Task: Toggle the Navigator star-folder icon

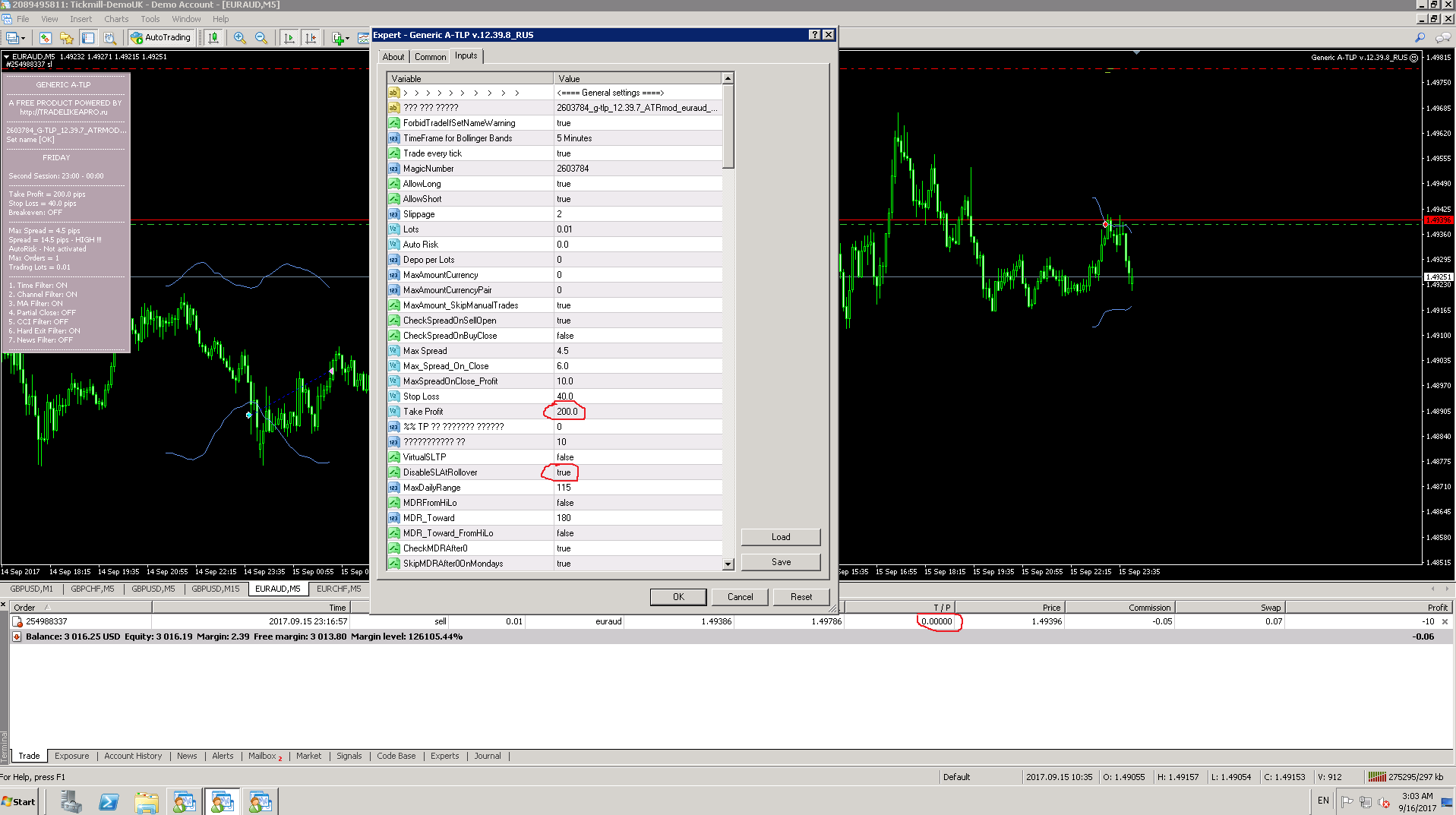Action: pos(67,37)
